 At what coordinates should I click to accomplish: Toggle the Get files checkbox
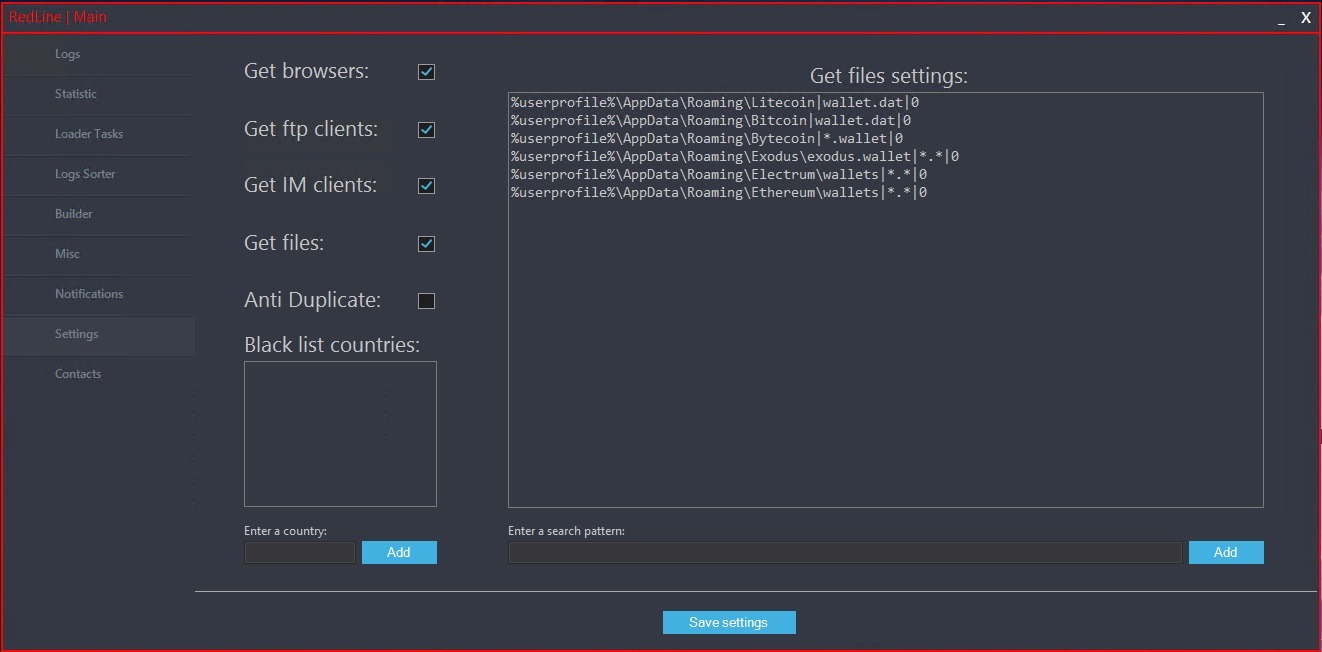point(426,244)
